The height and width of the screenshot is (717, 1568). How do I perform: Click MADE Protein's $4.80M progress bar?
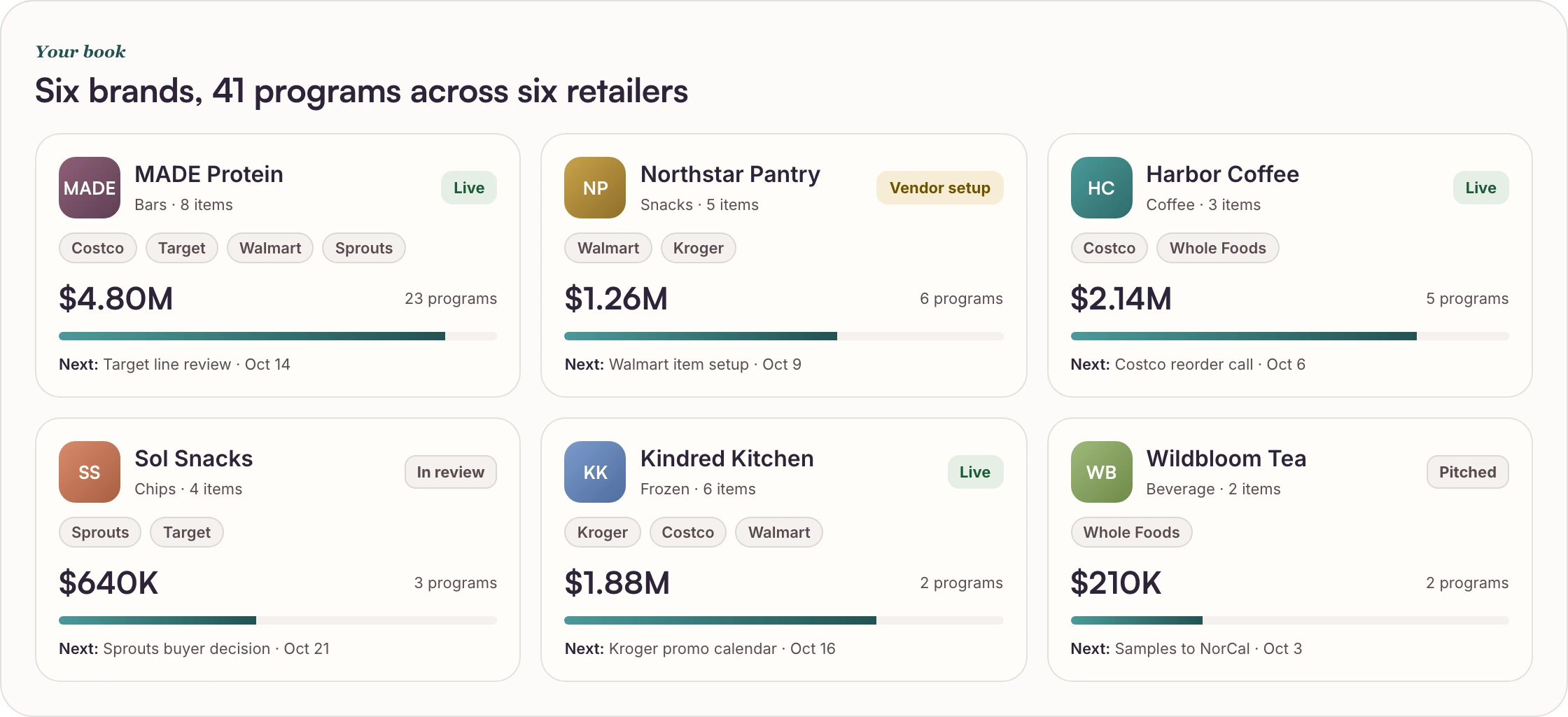278,336
